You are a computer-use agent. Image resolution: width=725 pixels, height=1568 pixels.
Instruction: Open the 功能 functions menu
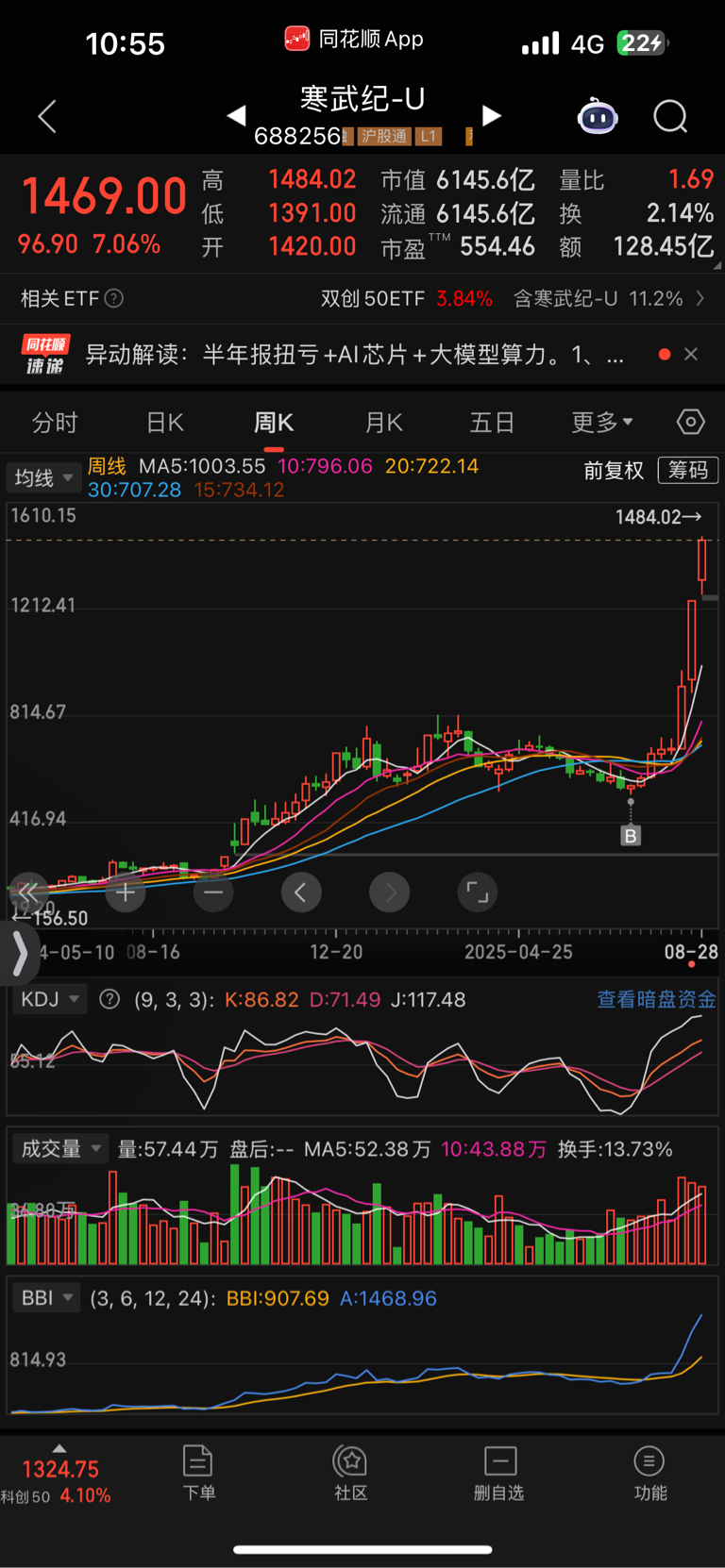click(649, 1474)
